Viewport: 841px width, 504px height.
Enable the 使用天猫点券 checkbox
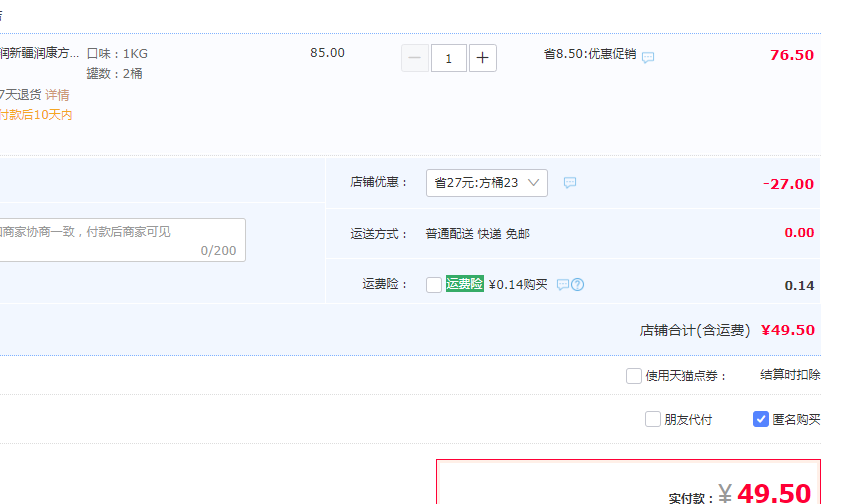click(x=633, y=376)
